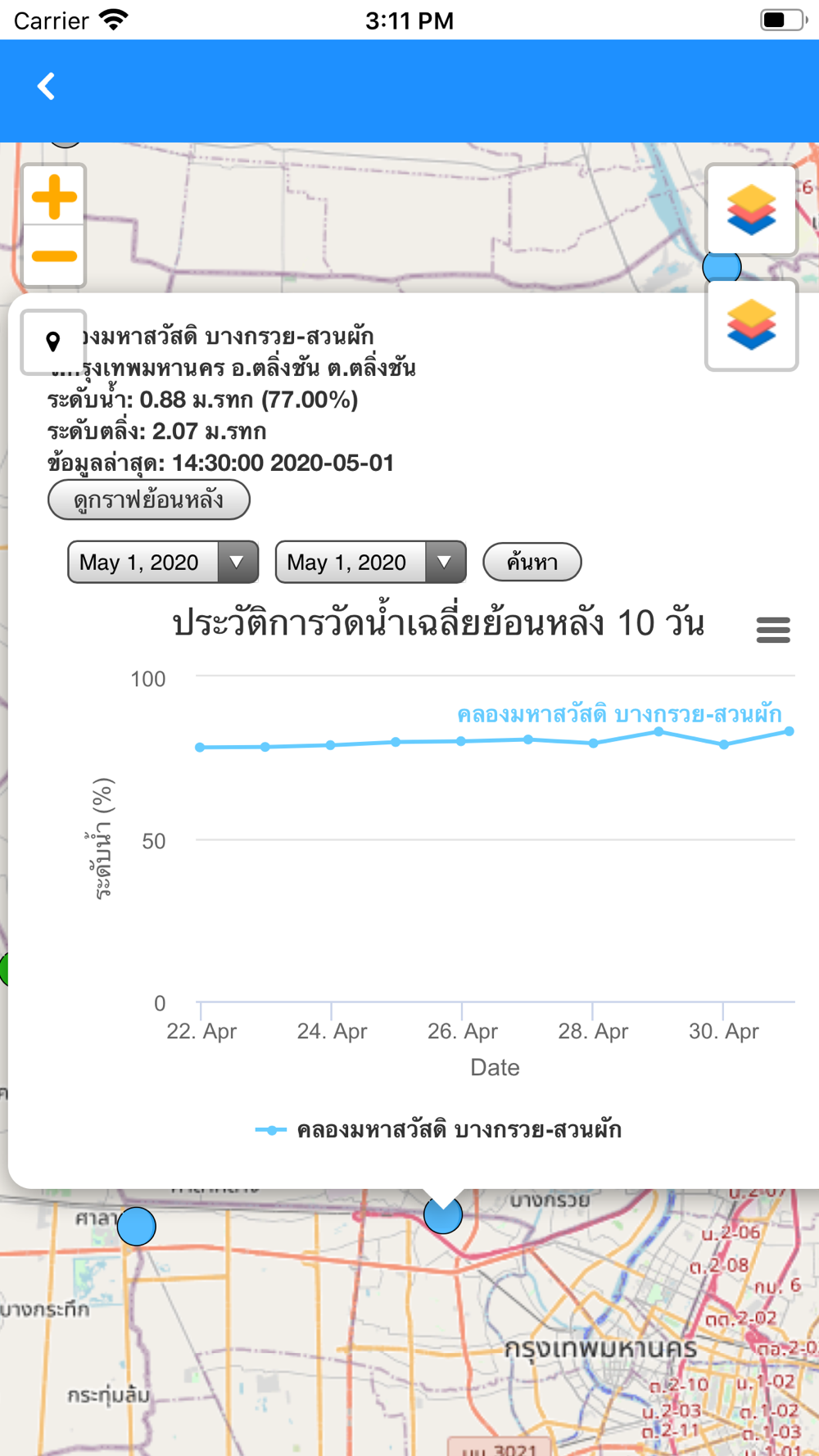Click the end date field May 1, 2020
The height and width of the screenshot is (1456, 819).
(x=348, y=563)
